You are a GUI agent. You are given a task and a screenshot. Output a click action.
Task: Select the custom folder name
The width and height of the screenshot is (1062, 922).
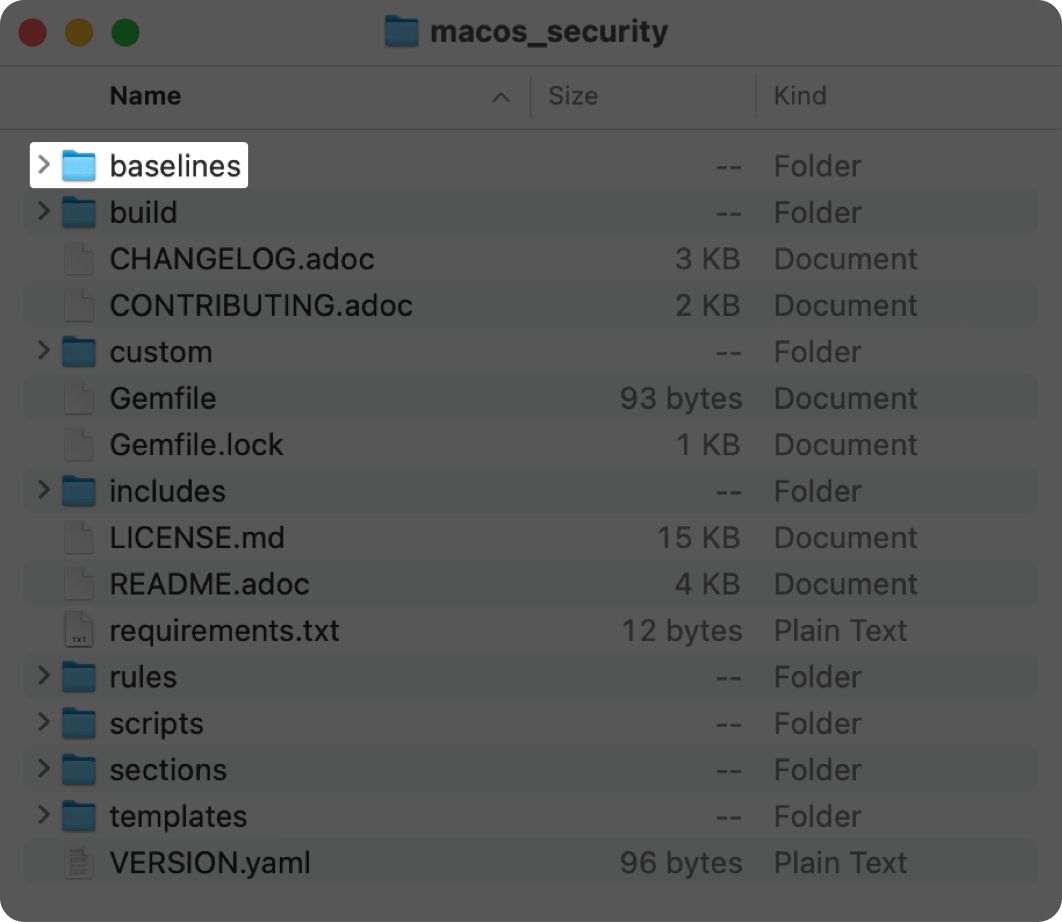[161, 352]
